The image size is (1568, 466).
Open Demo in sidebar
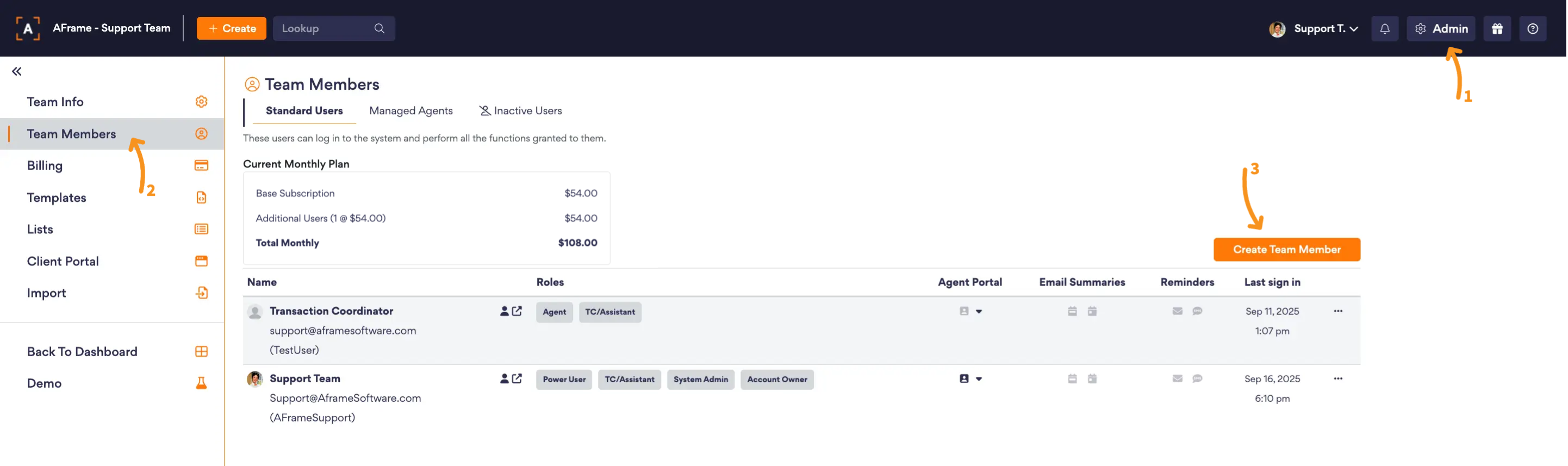[113, 383]
